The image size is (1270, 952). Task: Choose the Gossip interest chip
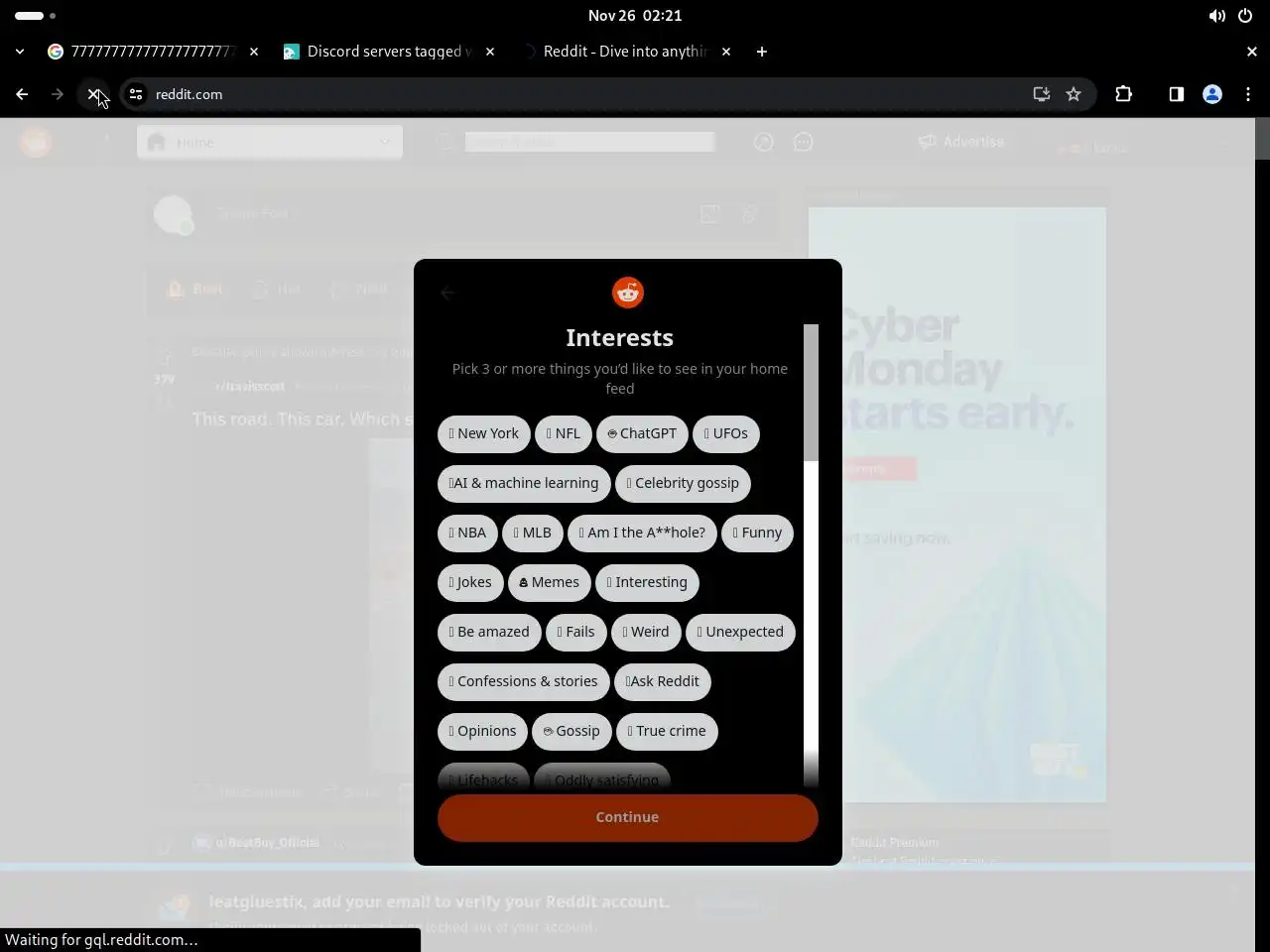pos(572,731)
